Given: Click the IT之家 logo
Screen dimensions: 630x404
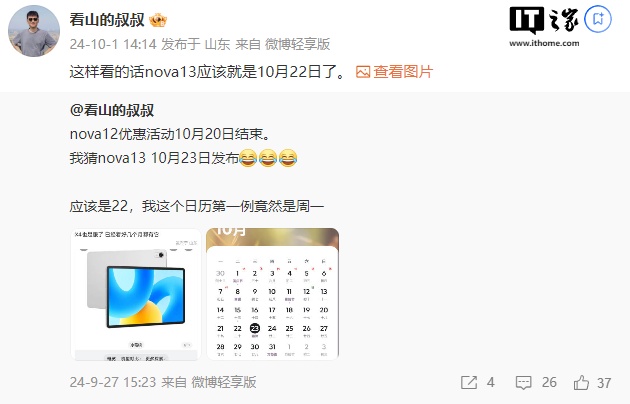Looking at the screenshot, I should (x=544, y=20).
